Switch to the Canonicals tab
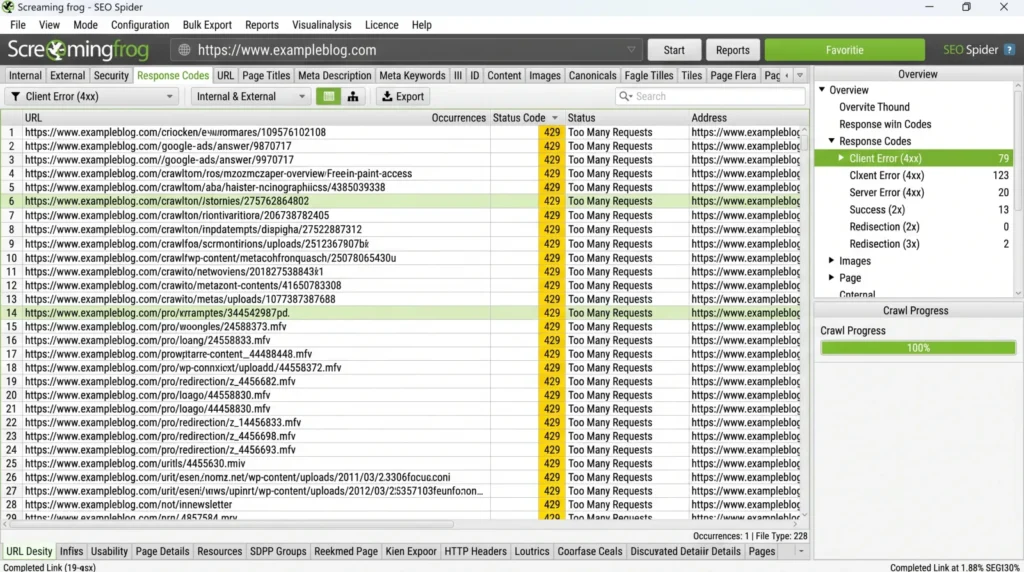 (x=592, y=76)
